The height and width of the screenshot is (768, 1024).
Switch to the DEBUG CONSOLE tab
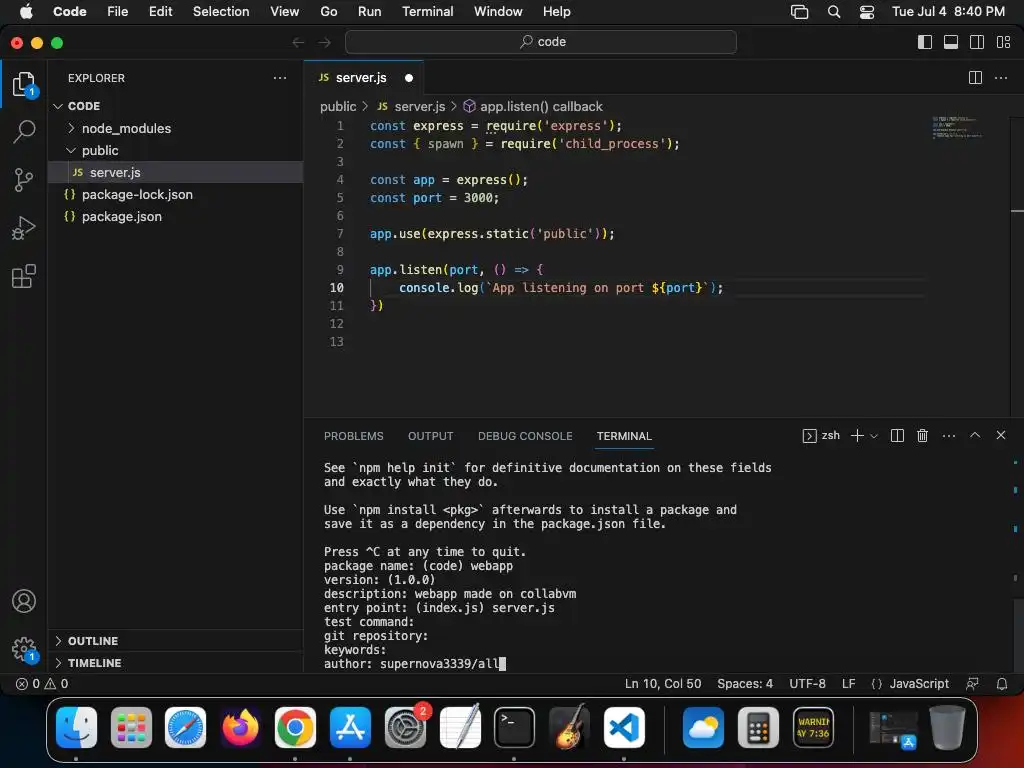tap(525, 436)
